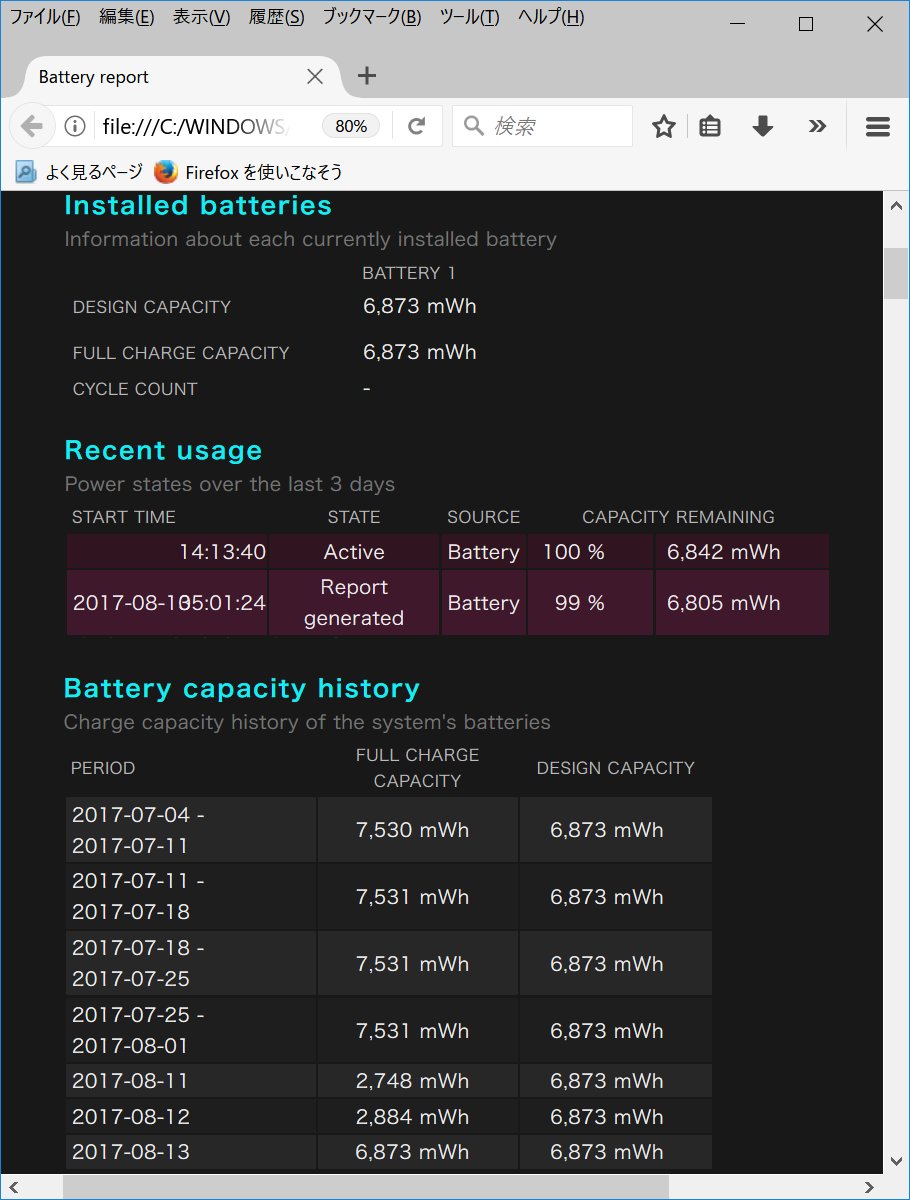Open the 履歴(S) menu
910x1200 pixels.
[276, 17]
